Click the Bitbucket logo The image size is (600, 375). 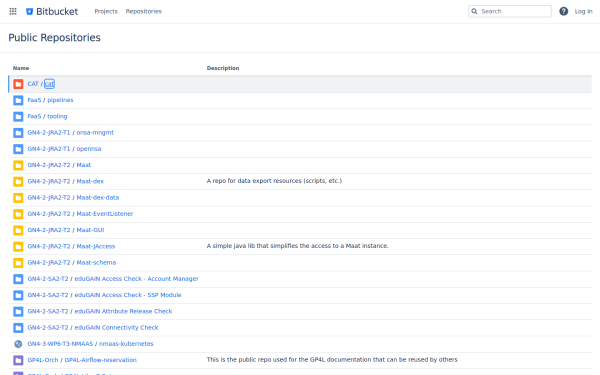click(x=52, y=11)
